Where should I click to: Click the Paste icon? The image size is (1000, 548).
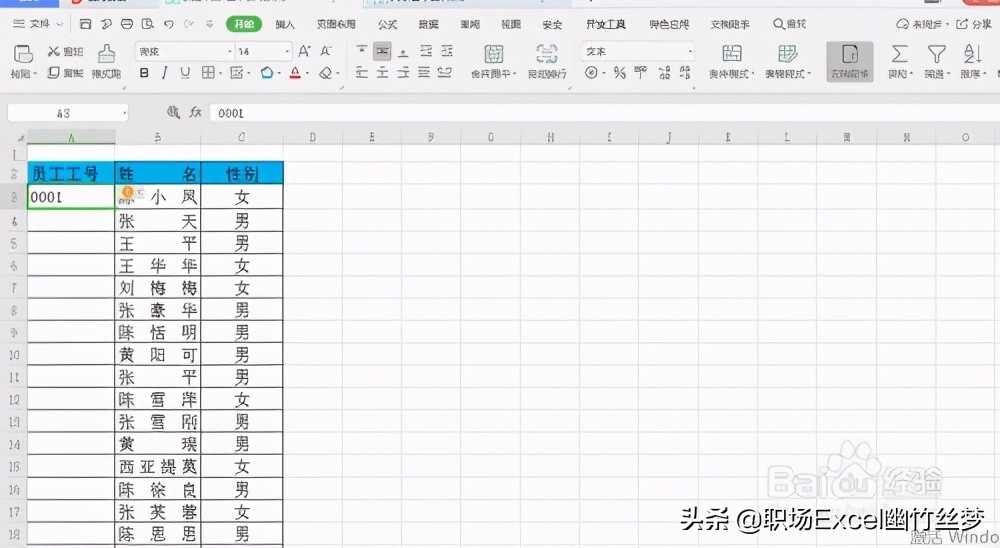tap(24, 54)
